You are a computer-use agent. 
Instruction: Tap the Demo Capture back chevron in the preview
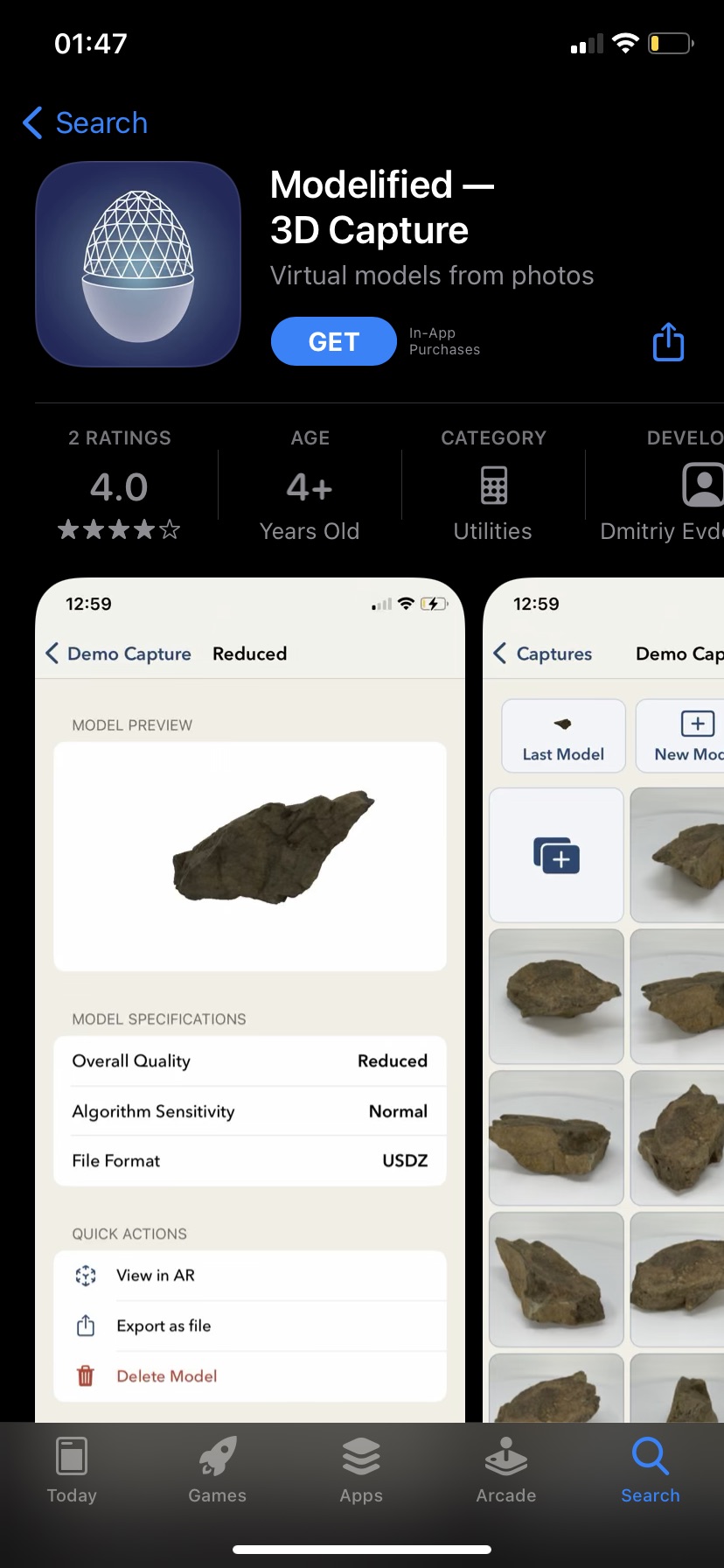pyautogui.click(x=52, y=654)
